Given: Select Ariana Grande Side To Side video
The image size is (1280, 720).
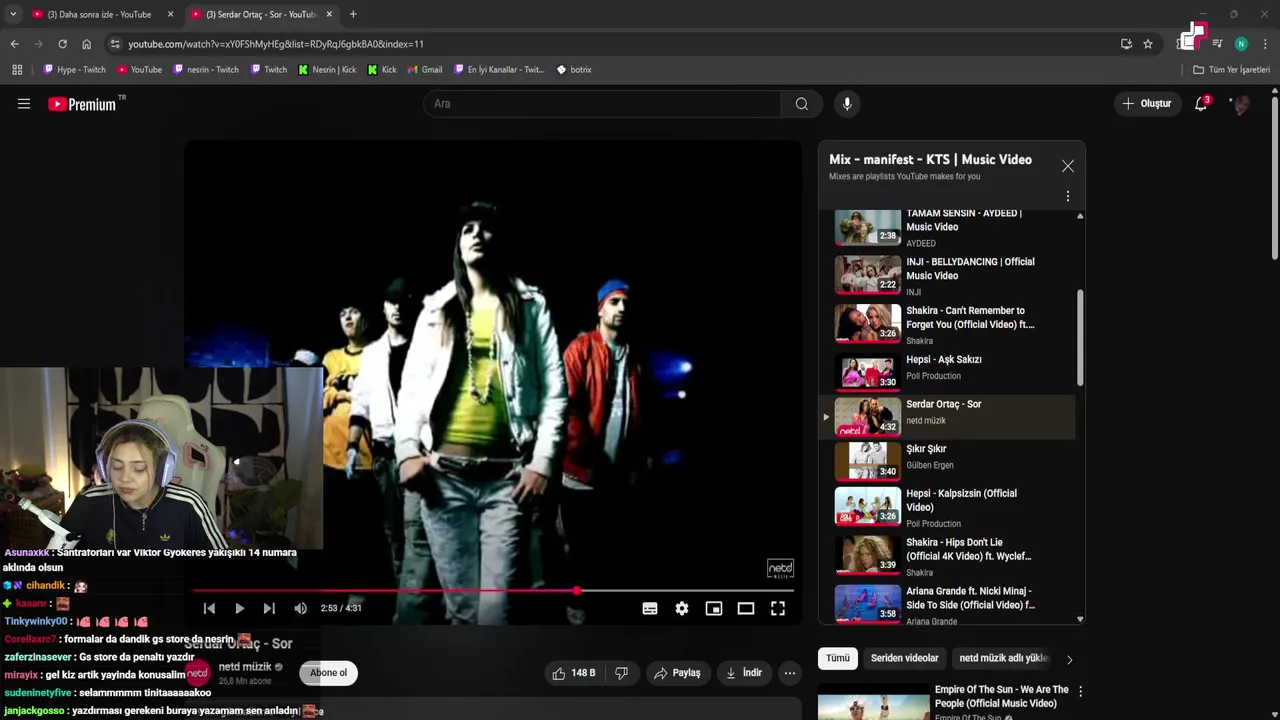Looking at the screenshot, I should tap(947, 605).
